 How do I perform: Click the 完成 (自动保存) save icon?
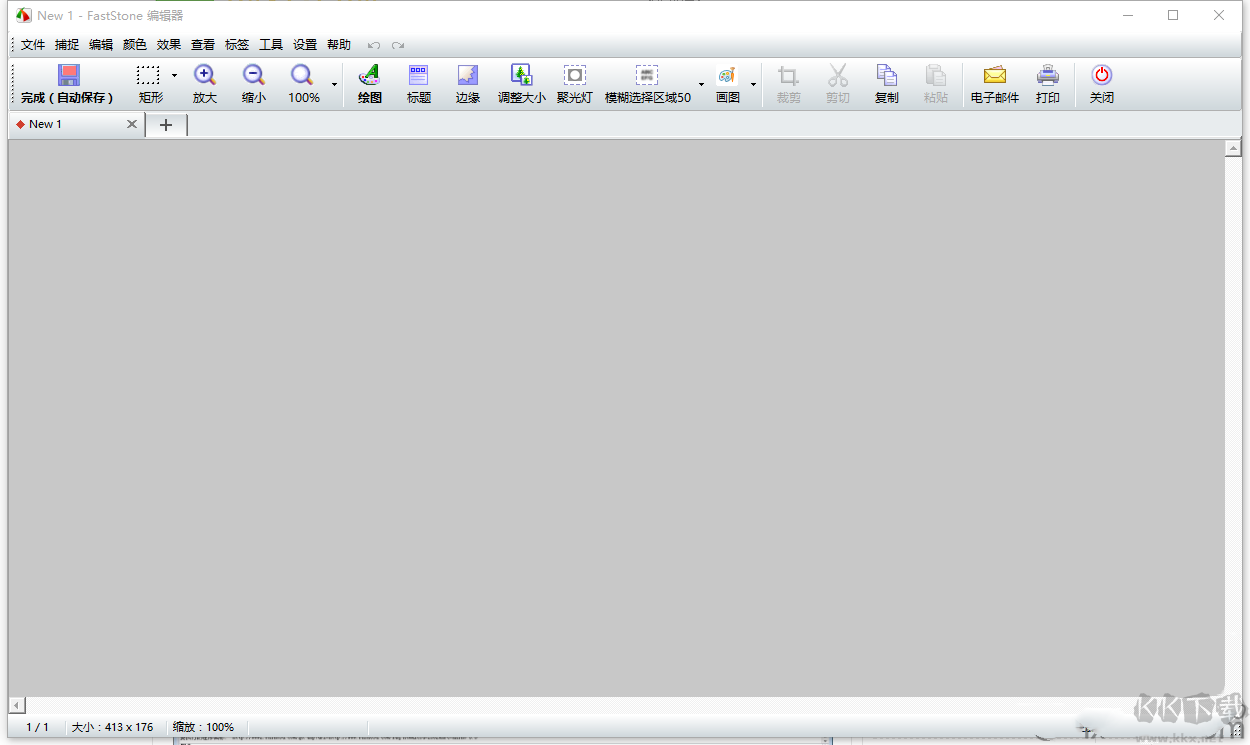coord(68,76)
